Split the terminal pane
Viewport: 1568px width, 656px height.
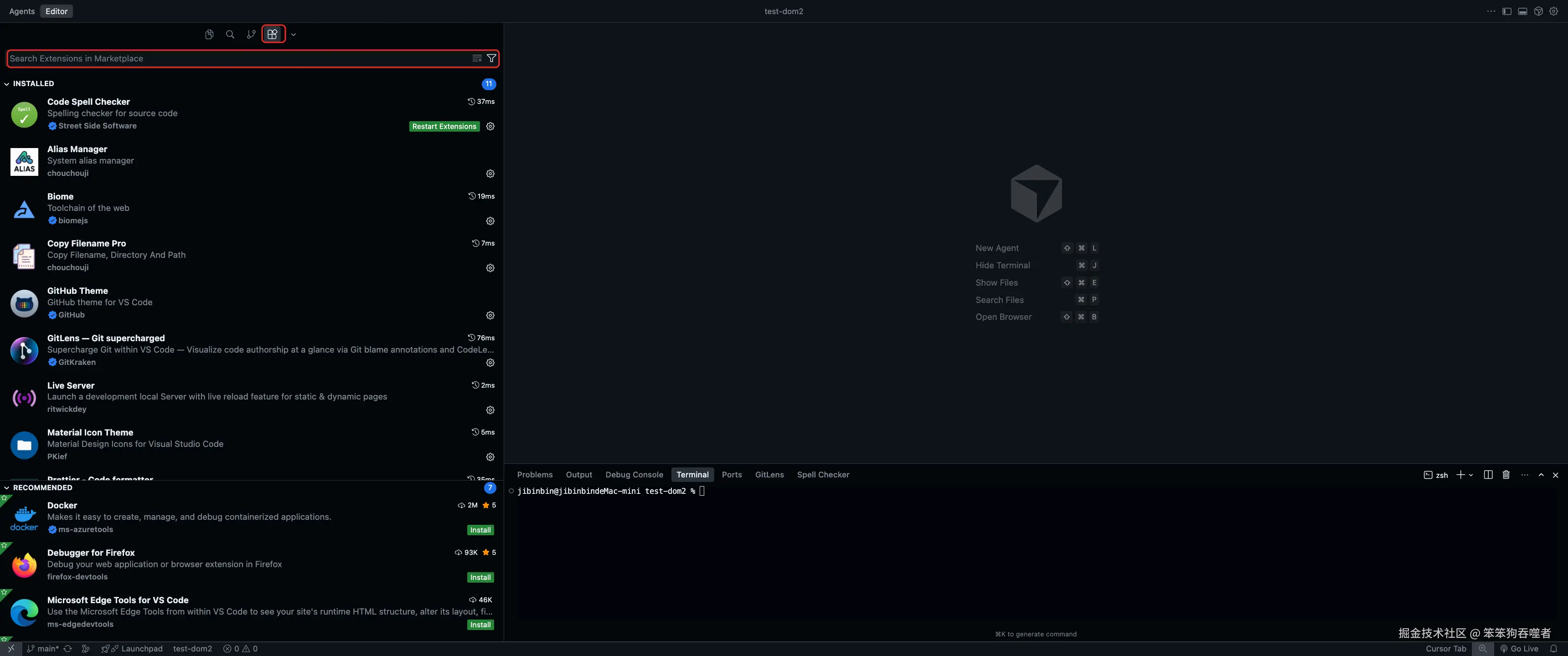point(1488,475)
